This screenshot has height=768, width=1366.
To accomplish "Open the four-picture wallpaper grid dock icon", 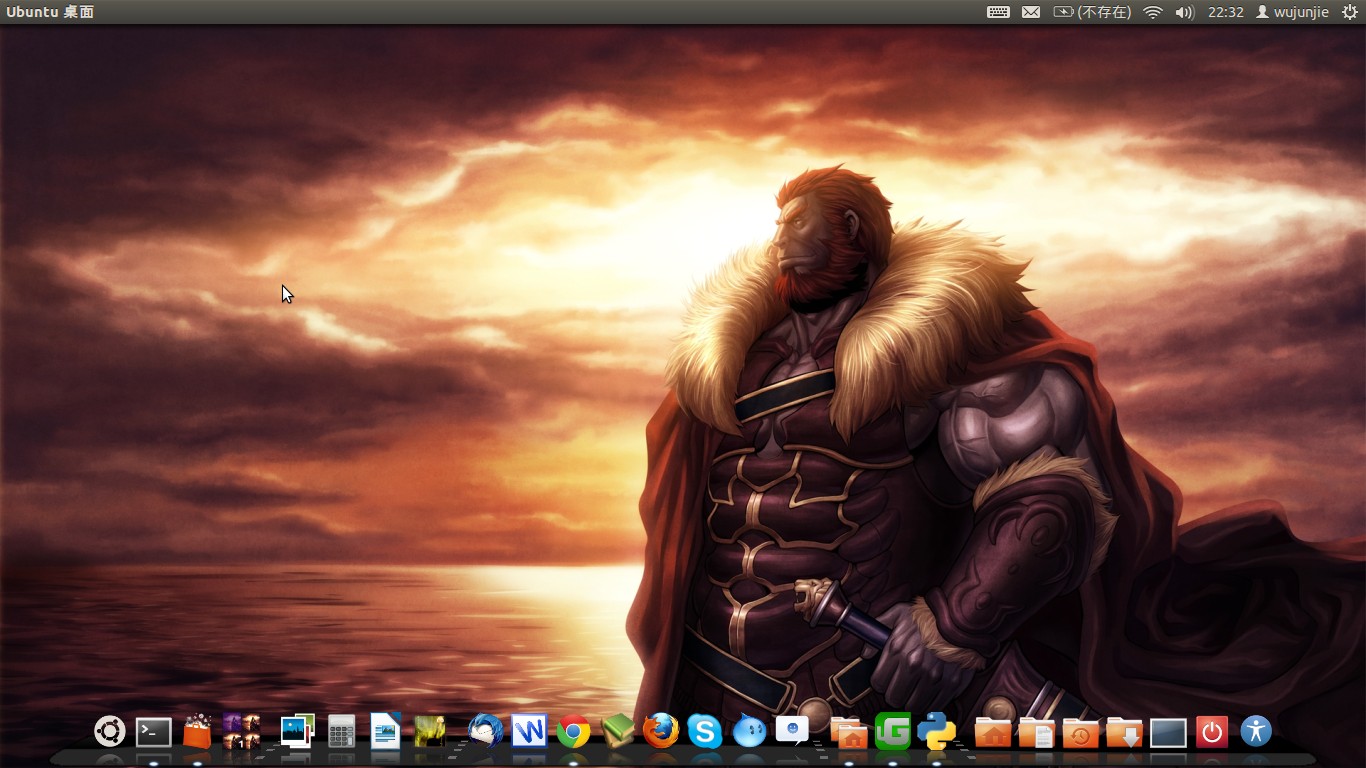I will click(x=241, y=732).
